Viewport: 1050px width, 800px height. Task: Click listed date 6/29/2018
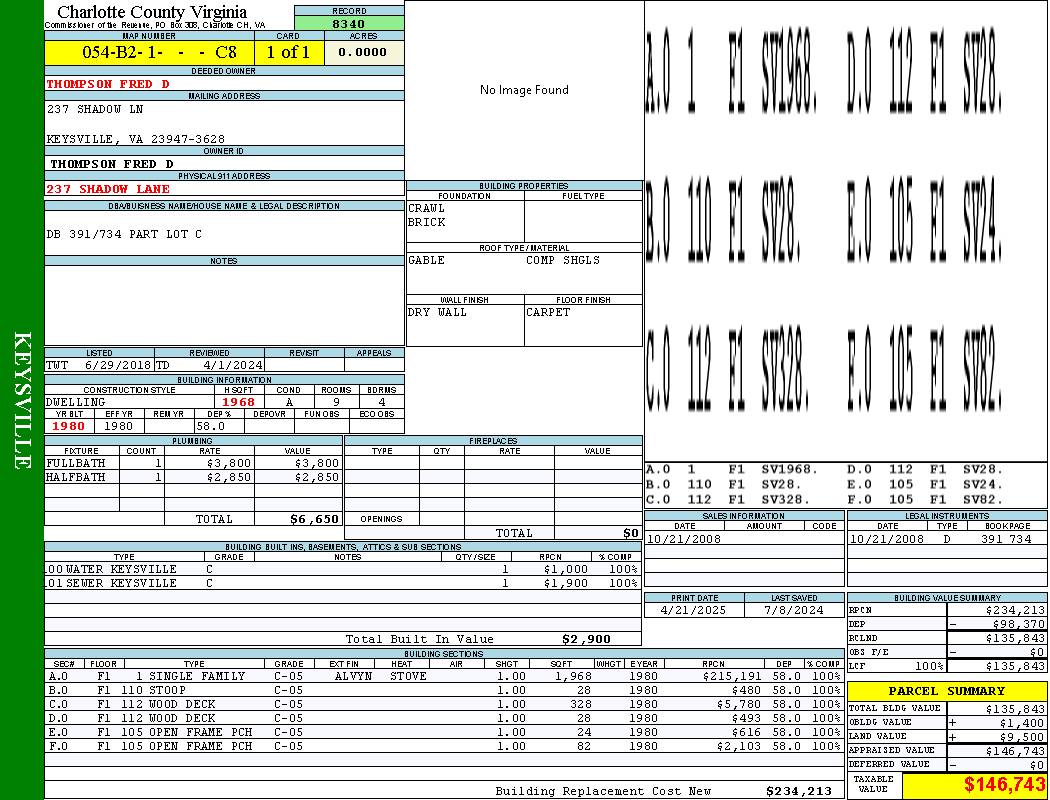118,366
